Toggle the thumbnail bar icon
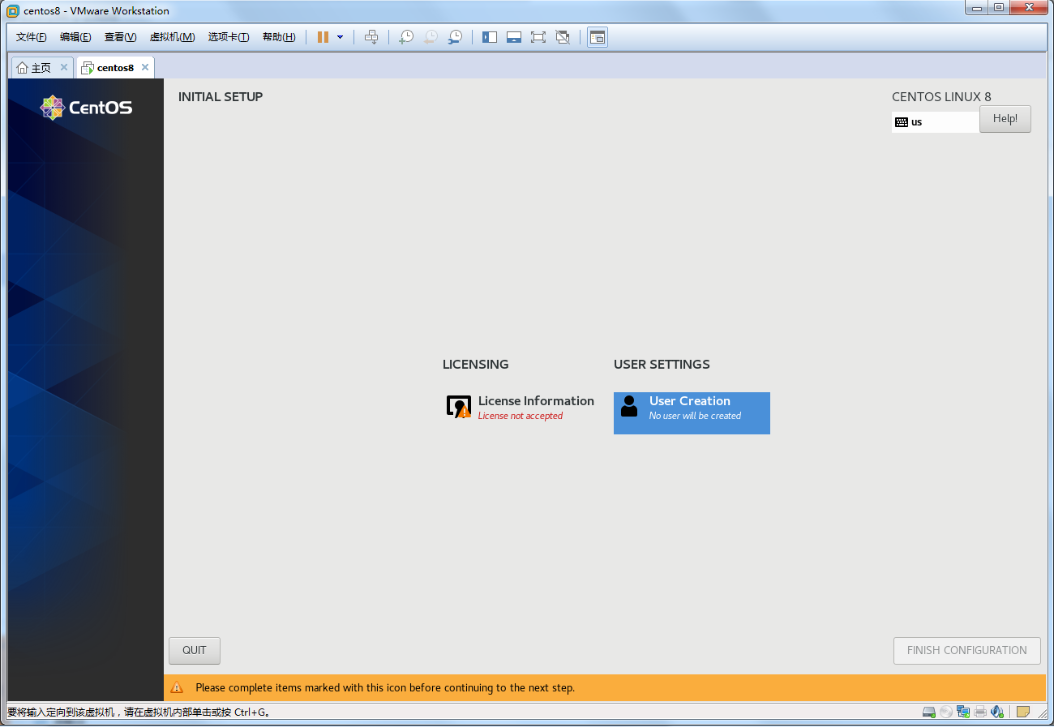Image resolution: width=1054 pixels, height=727 pixels. point(514,37)
